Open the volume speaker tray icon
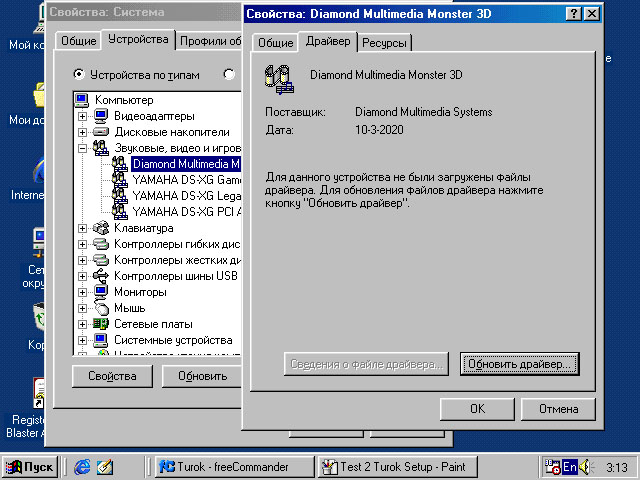Viewport: 640px width, 480px height. [586, 467]
